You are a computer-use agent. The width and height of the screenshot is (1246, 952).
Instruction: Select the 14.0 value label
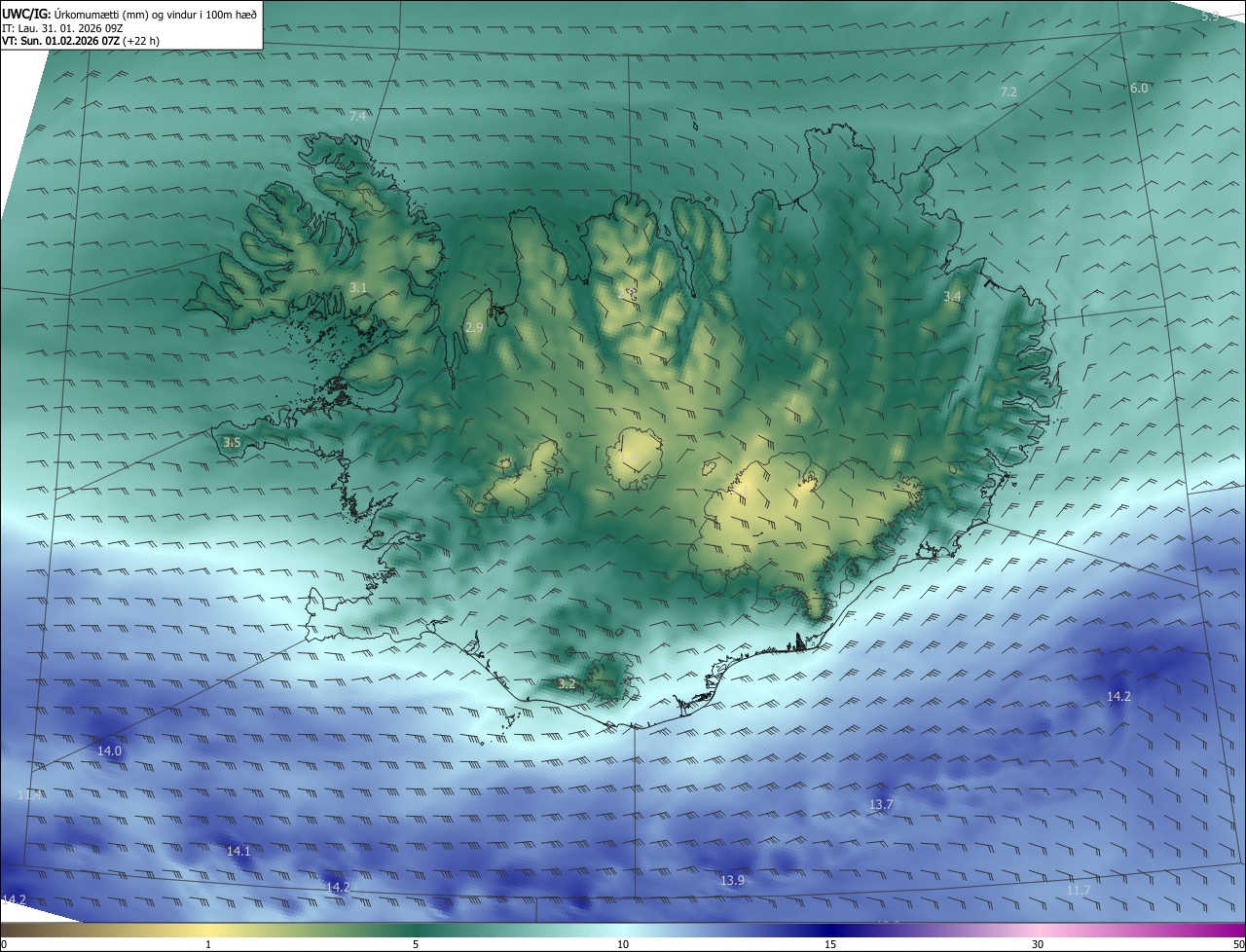point(110,751)
